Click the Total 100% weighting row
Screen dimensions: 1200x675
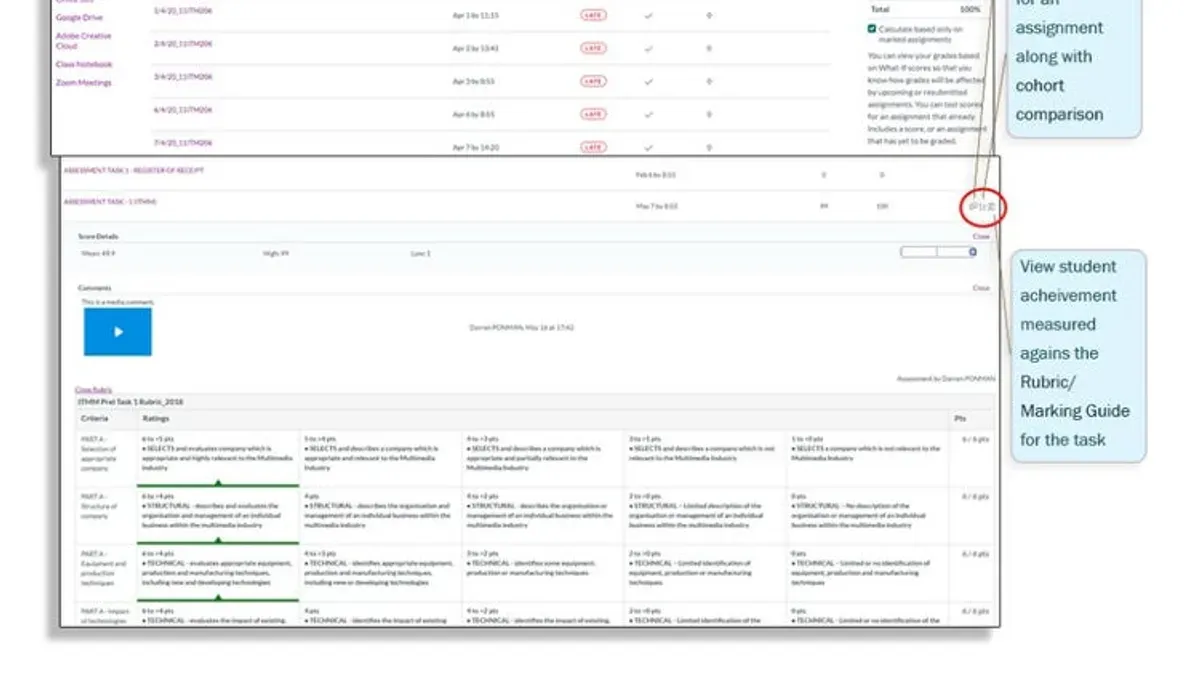(925, 9)
